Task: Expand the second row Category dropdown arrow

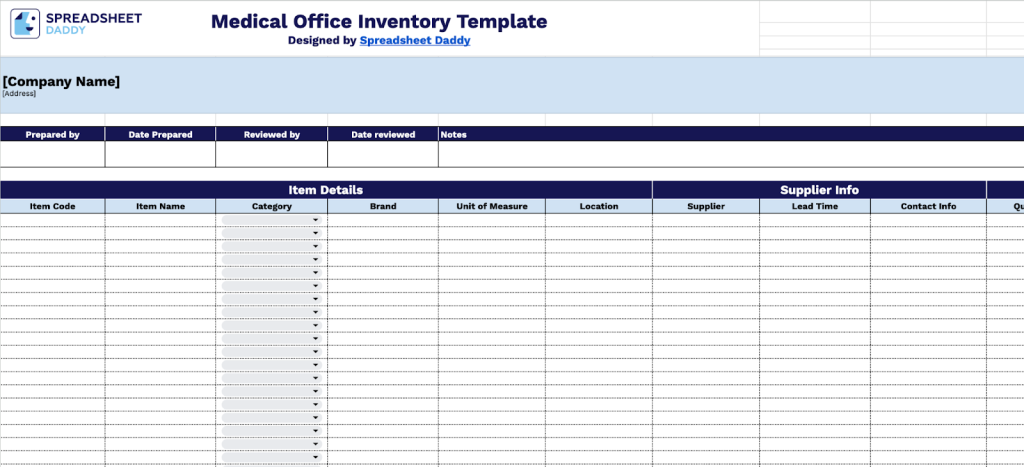Action: 316,233
